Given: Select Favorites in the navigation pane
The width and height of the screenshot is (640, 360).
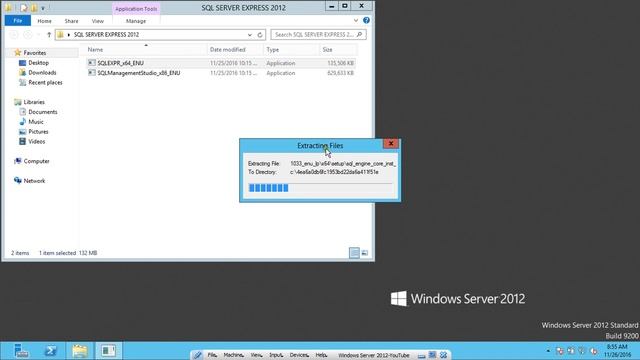Looking at the screenshot, I should [35, 53].
